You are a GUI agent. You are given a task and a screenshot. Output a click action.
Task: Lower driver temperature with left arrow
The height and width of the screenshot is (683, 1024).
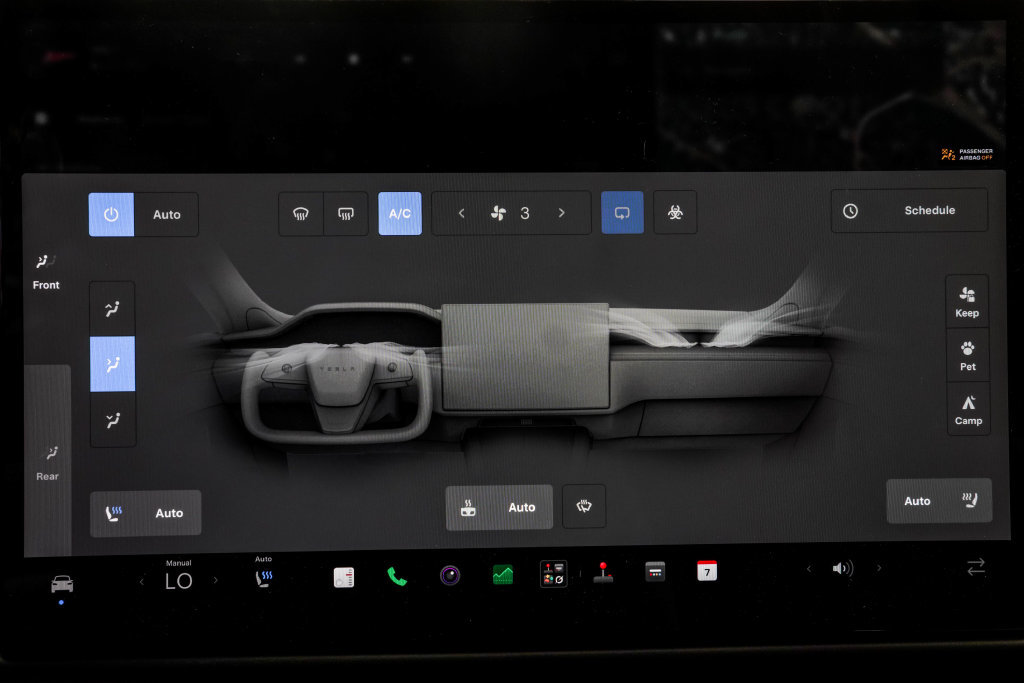pos(142,581)
